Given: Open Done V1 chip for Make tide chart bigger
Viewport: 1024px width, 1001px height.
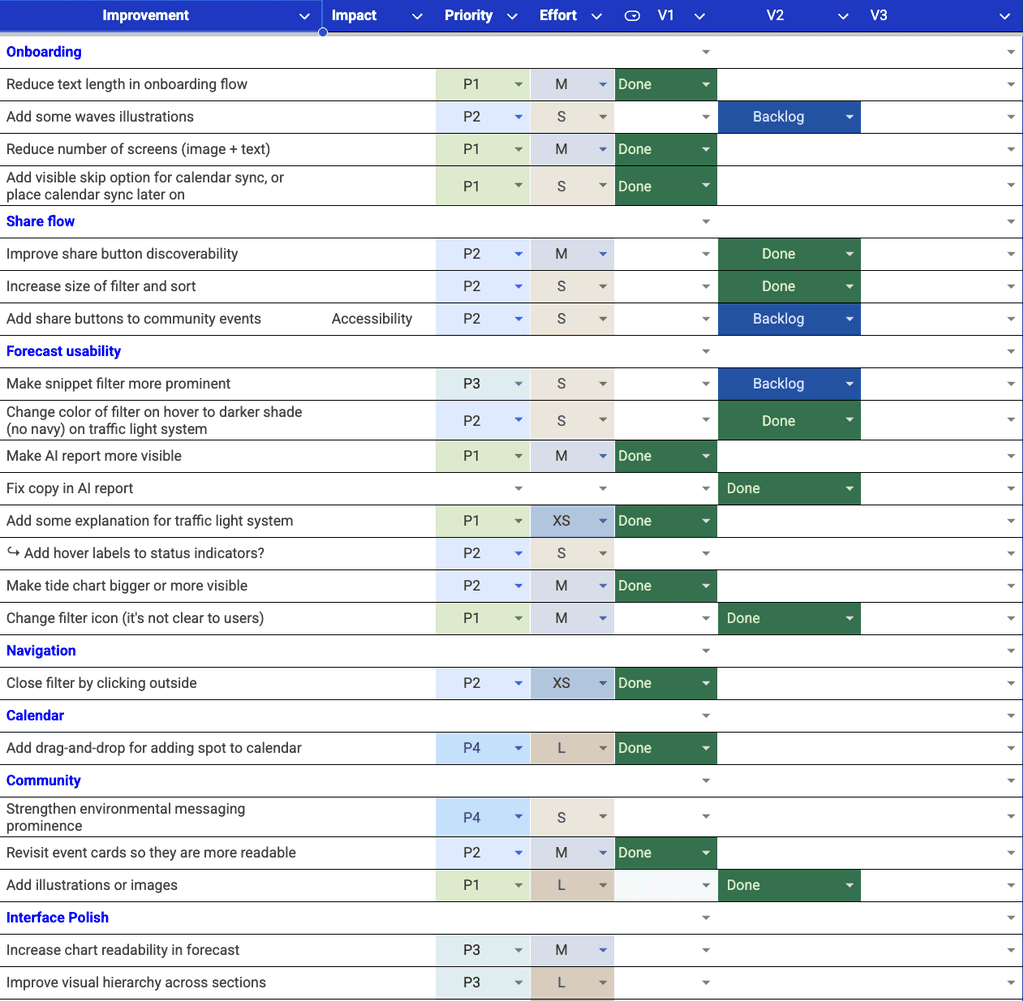Looking at the screenshot, I should [x=665, y=586].
